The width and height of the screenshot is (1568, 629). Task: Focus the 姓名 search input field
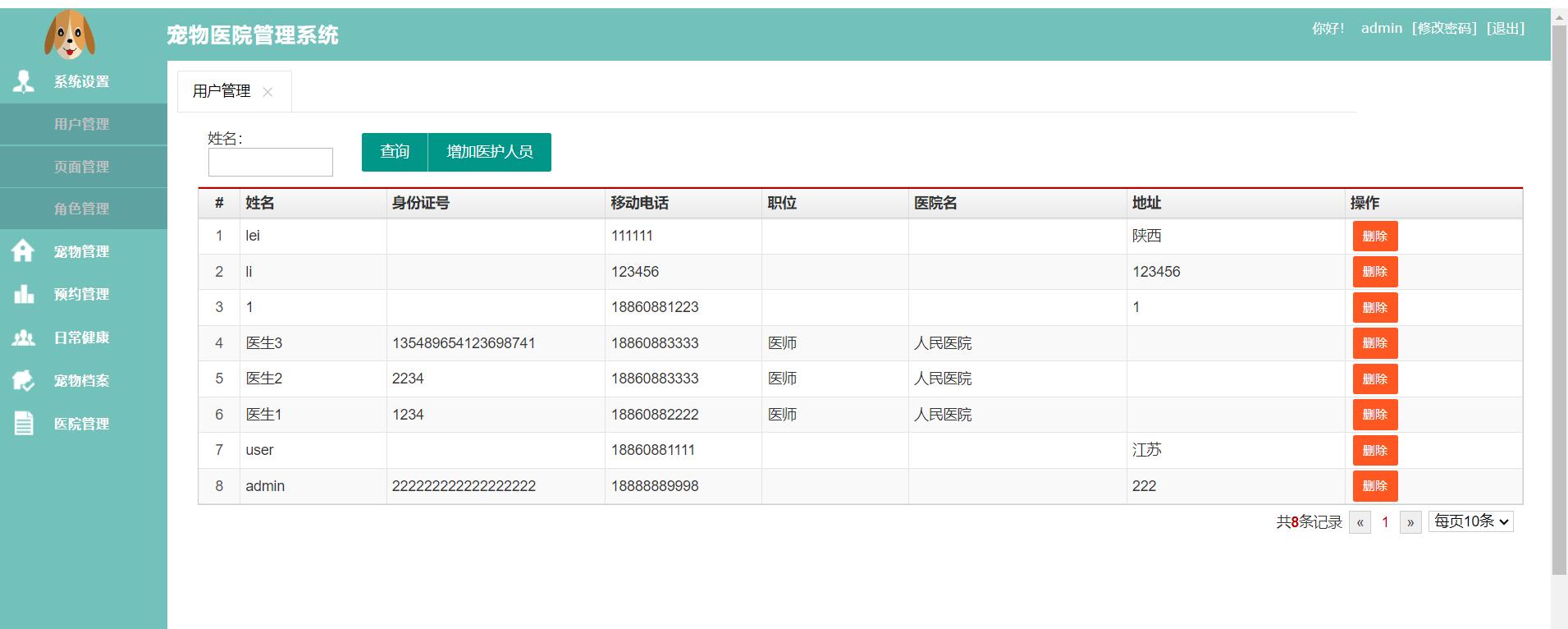[271, 162]
